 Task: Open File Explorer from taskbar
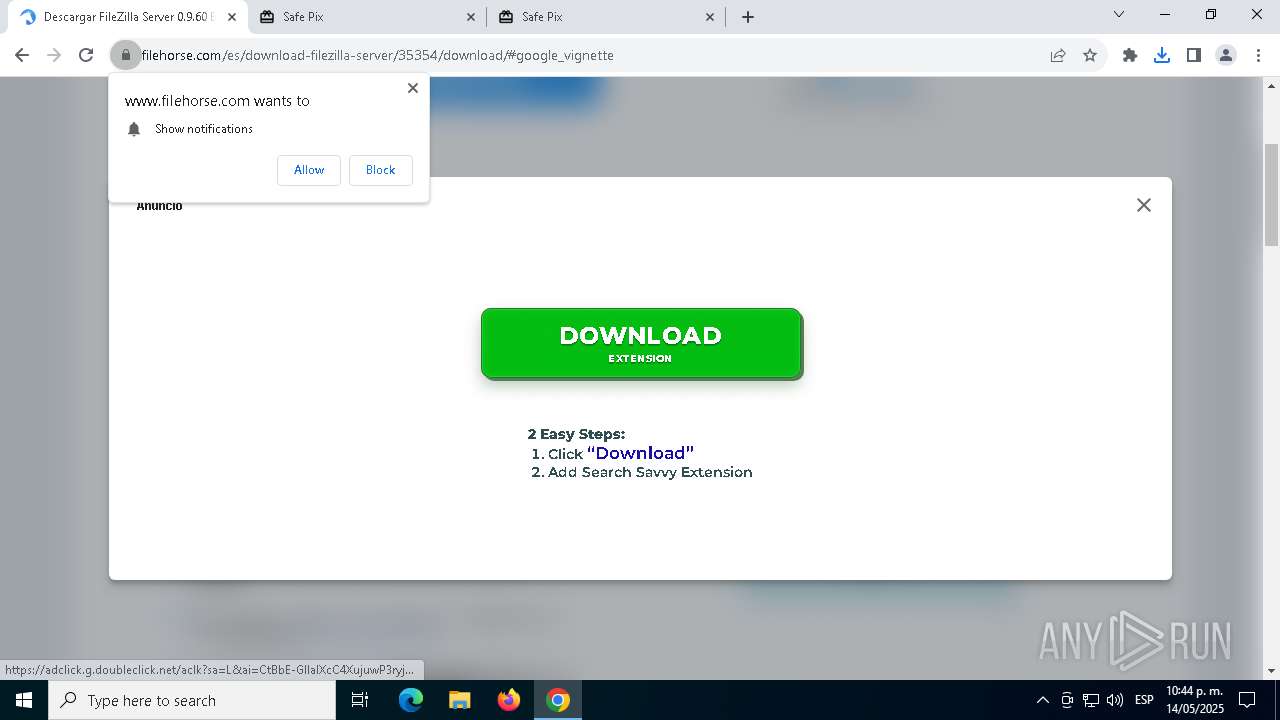coord(459,700)
